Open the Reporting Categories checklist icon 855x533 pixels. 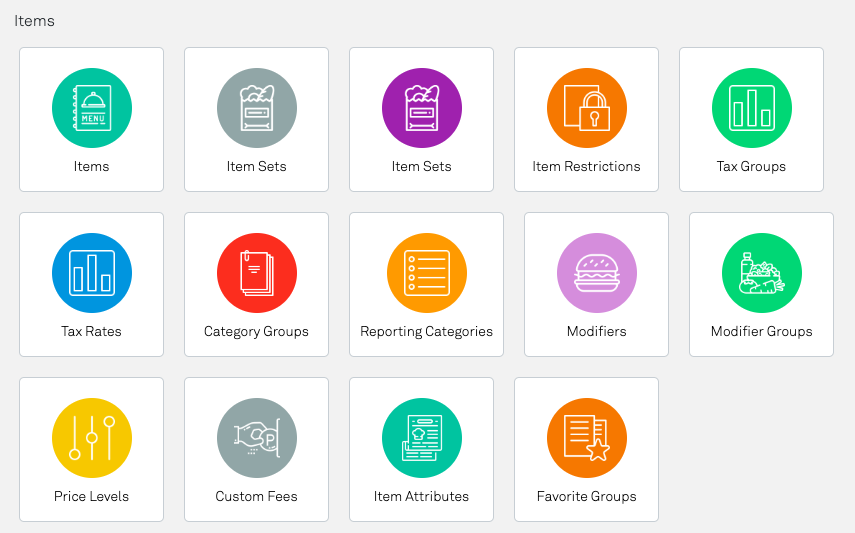(427, 273)
